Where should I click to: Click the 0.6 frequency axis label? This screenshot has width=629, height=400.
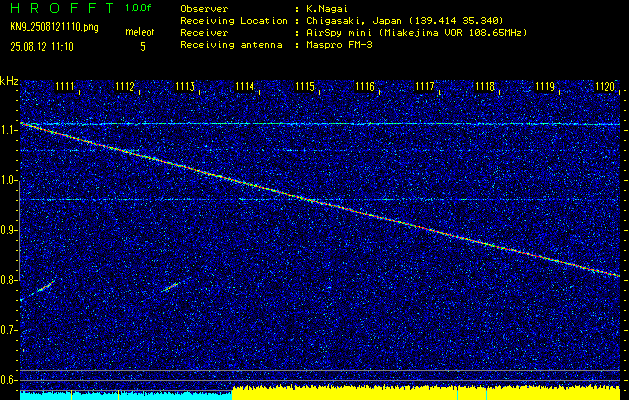[8, 380]
